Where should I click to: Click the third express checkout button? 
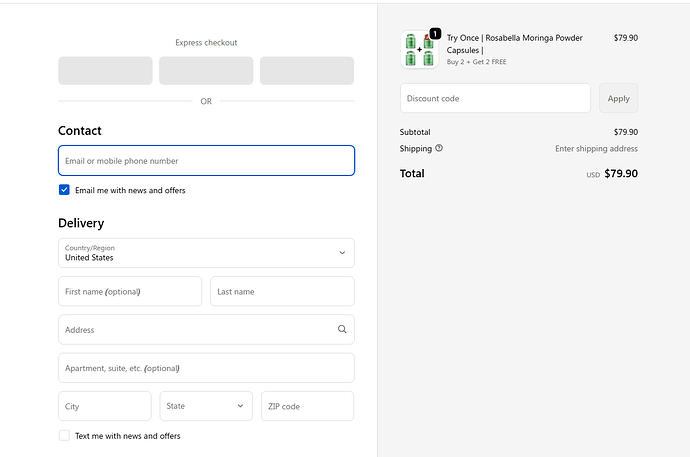[307, 71]
